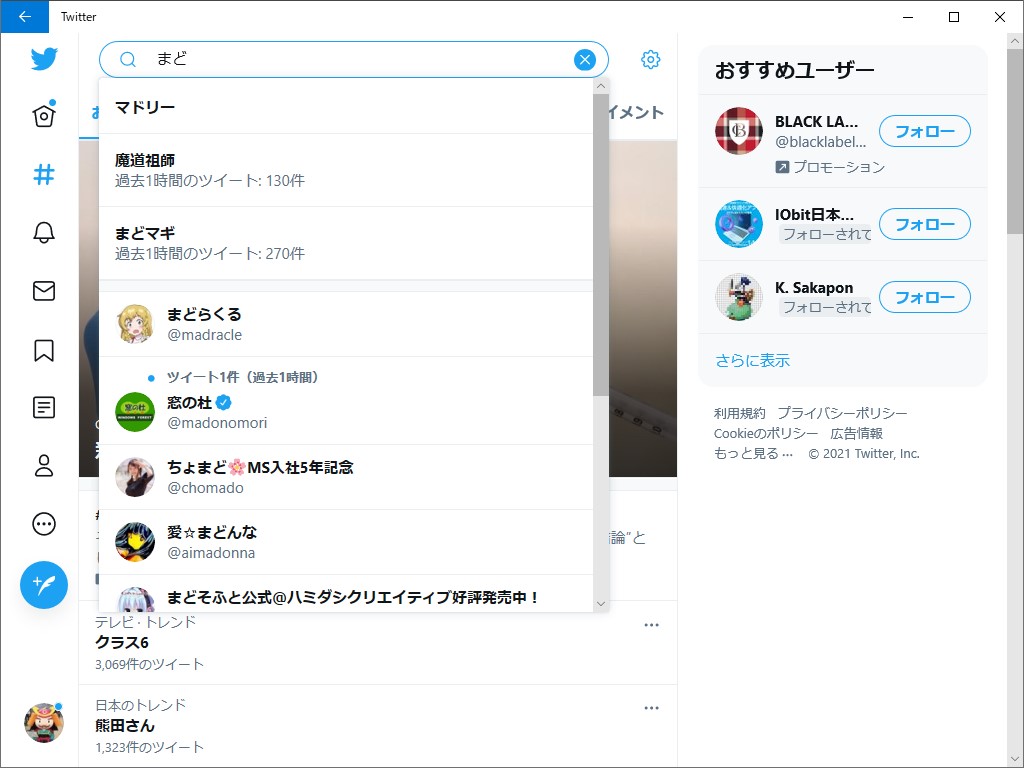Clear the search box with the X icon
1024x768 pixels.
(x=584, y=59)
